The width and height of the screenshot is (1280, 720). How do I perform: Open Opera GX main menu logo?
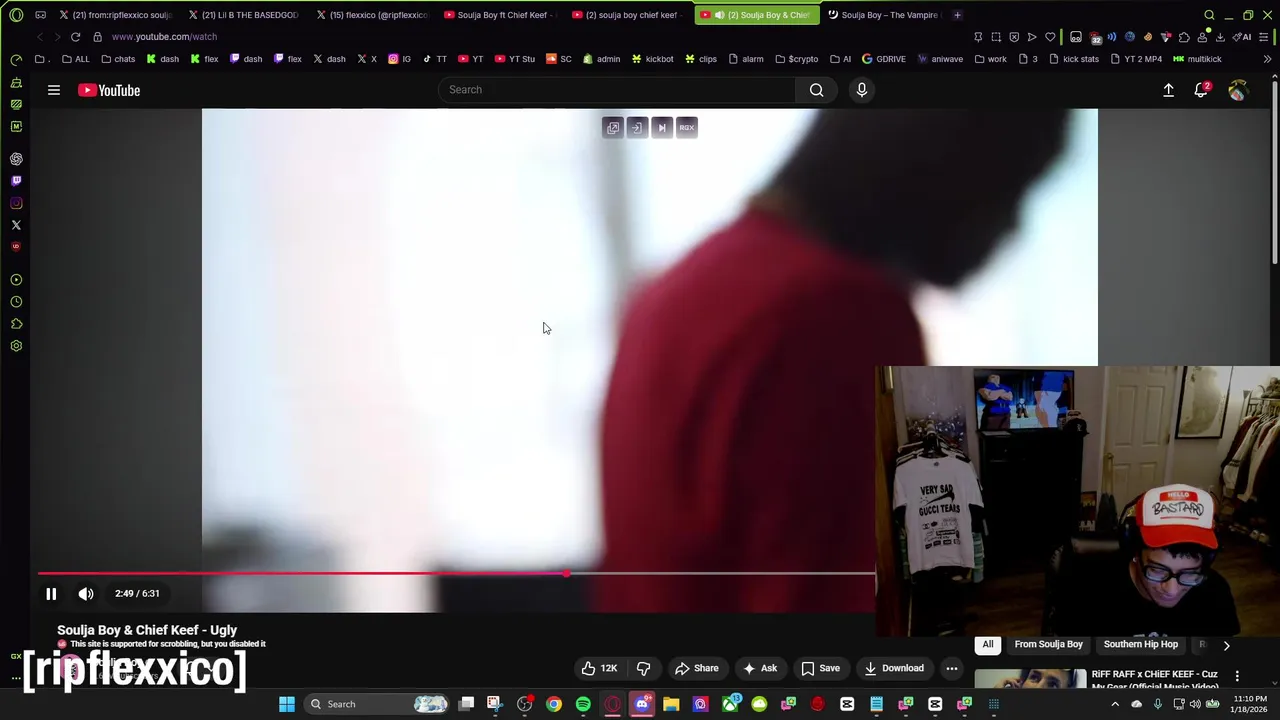click(16, 15)
